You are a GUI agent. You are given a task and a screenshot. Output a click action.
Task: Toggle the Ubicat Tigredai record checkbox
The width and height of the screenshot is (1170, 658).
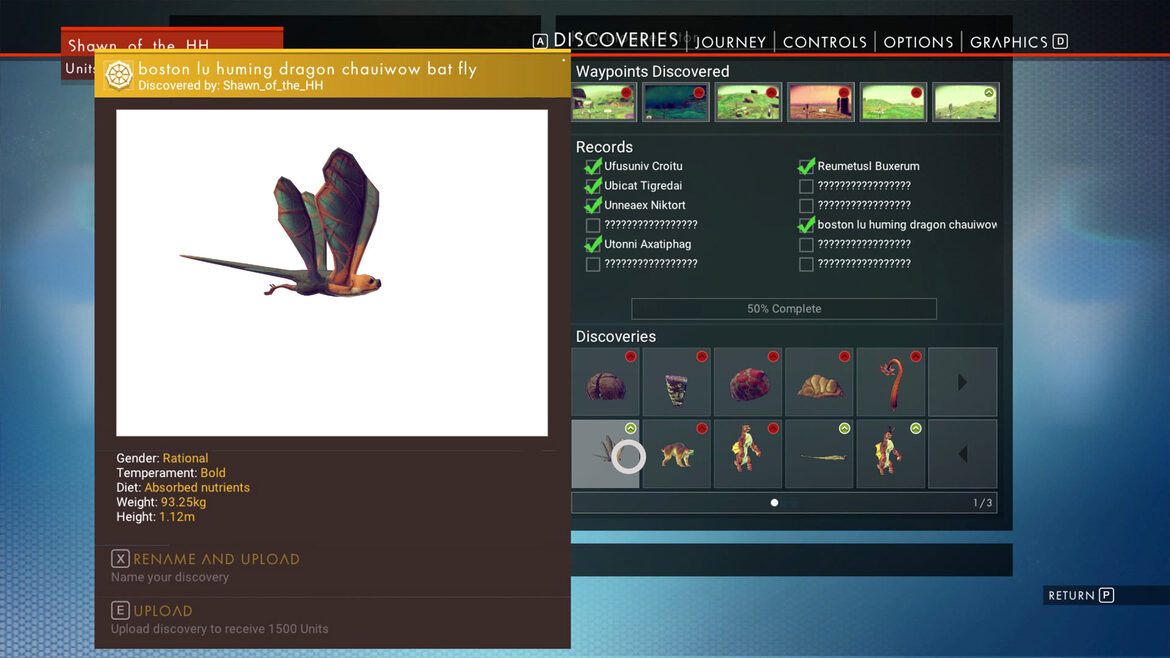click(x=593, y=186)
